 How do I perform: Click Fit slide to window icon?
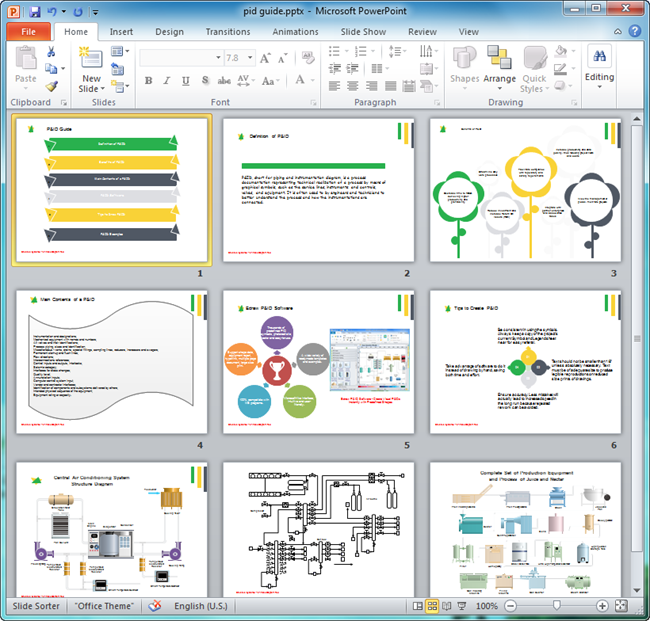click(621, 606)
